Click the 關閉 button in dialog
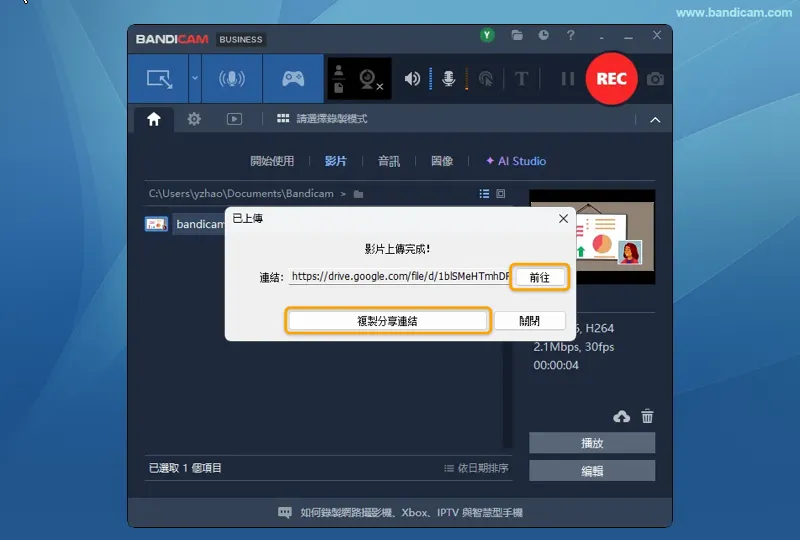The image size is (800, 540). (530, 321)
